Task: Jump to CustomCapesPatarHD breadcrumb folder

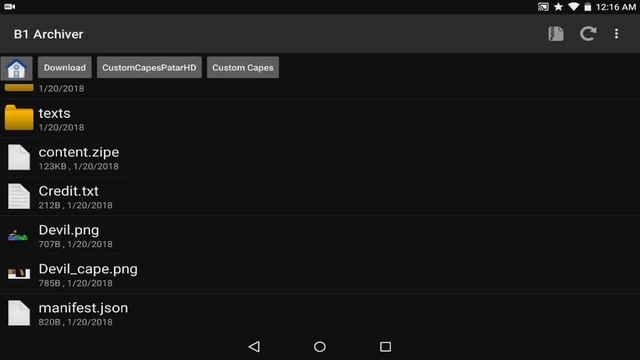Action: [x=149, y=68]
